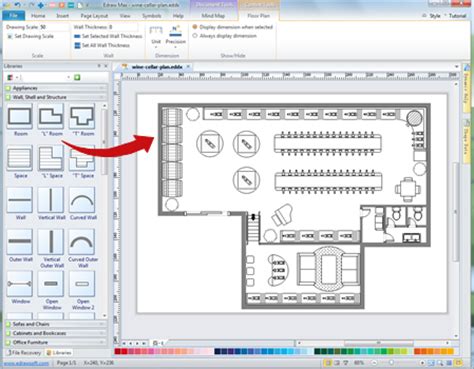Pick the orange color swatch at palette end
Viewport: 474px width, 369px height.
pyautogui.click(x=450, y=351)
